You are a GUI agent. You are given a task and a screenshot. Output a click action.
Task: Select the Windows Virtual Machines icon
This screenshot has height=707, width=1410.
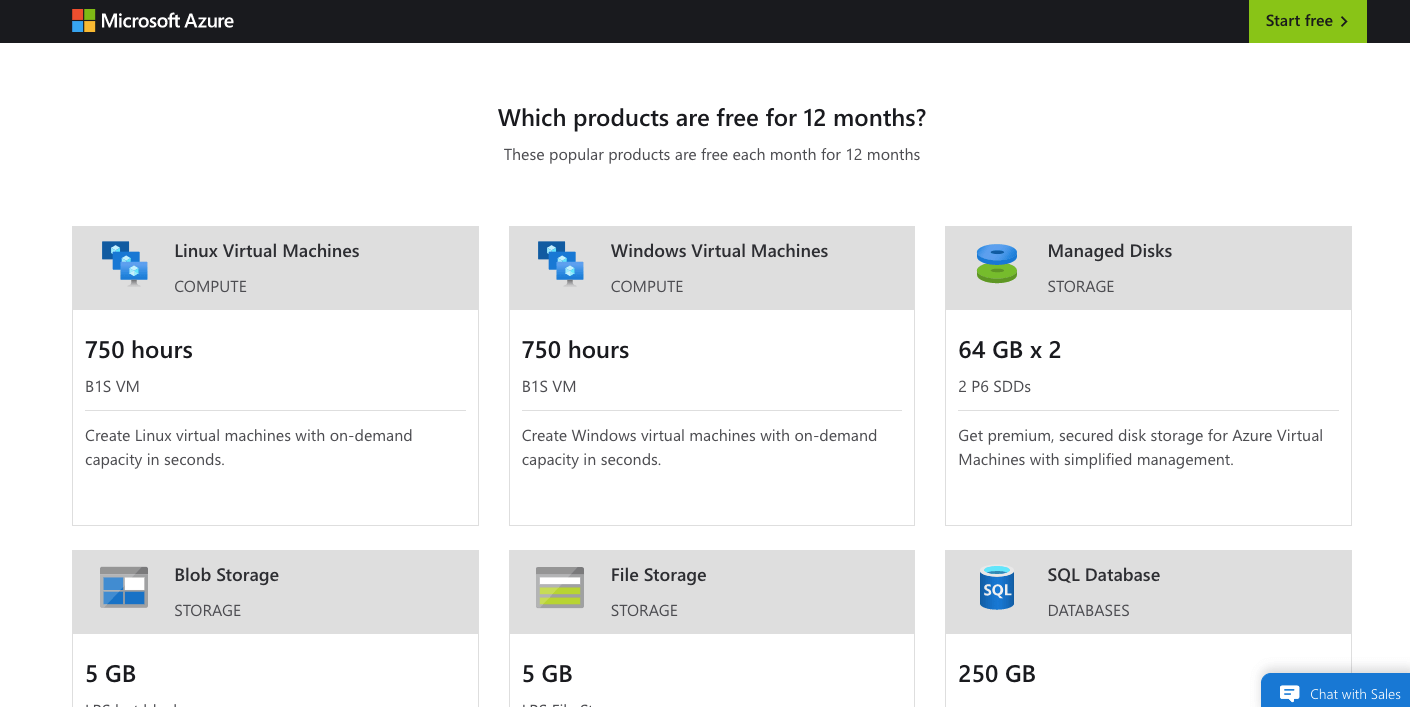pos(561,264)
